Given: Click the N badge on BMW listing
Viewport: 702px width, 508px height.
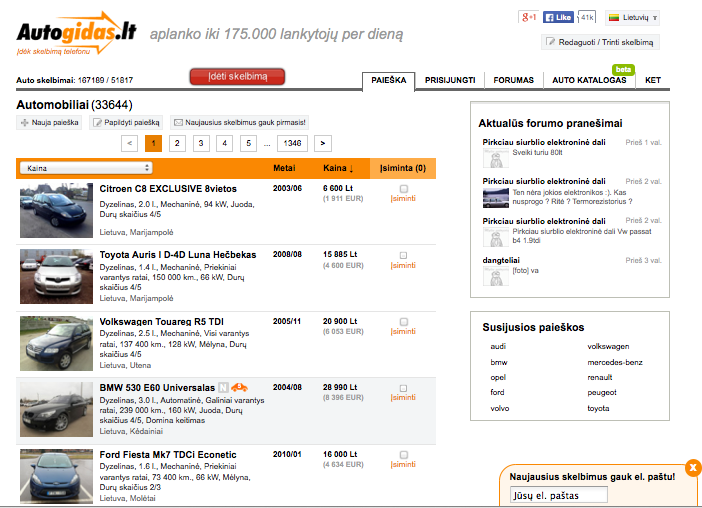Looking at the screenshot, I should (x=223, y=387).
